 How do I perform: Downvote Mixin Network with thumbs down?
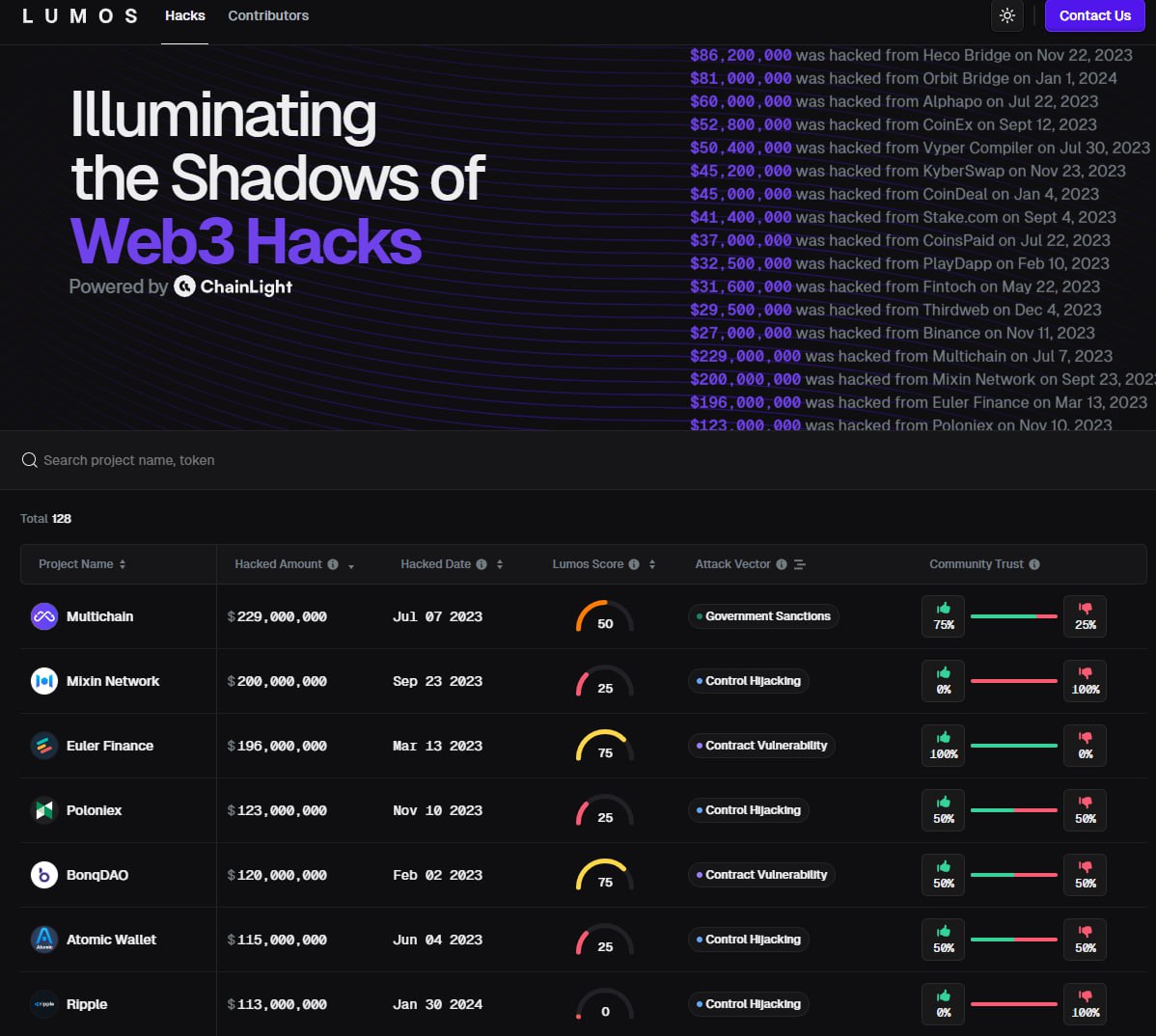coord(1086,682)
